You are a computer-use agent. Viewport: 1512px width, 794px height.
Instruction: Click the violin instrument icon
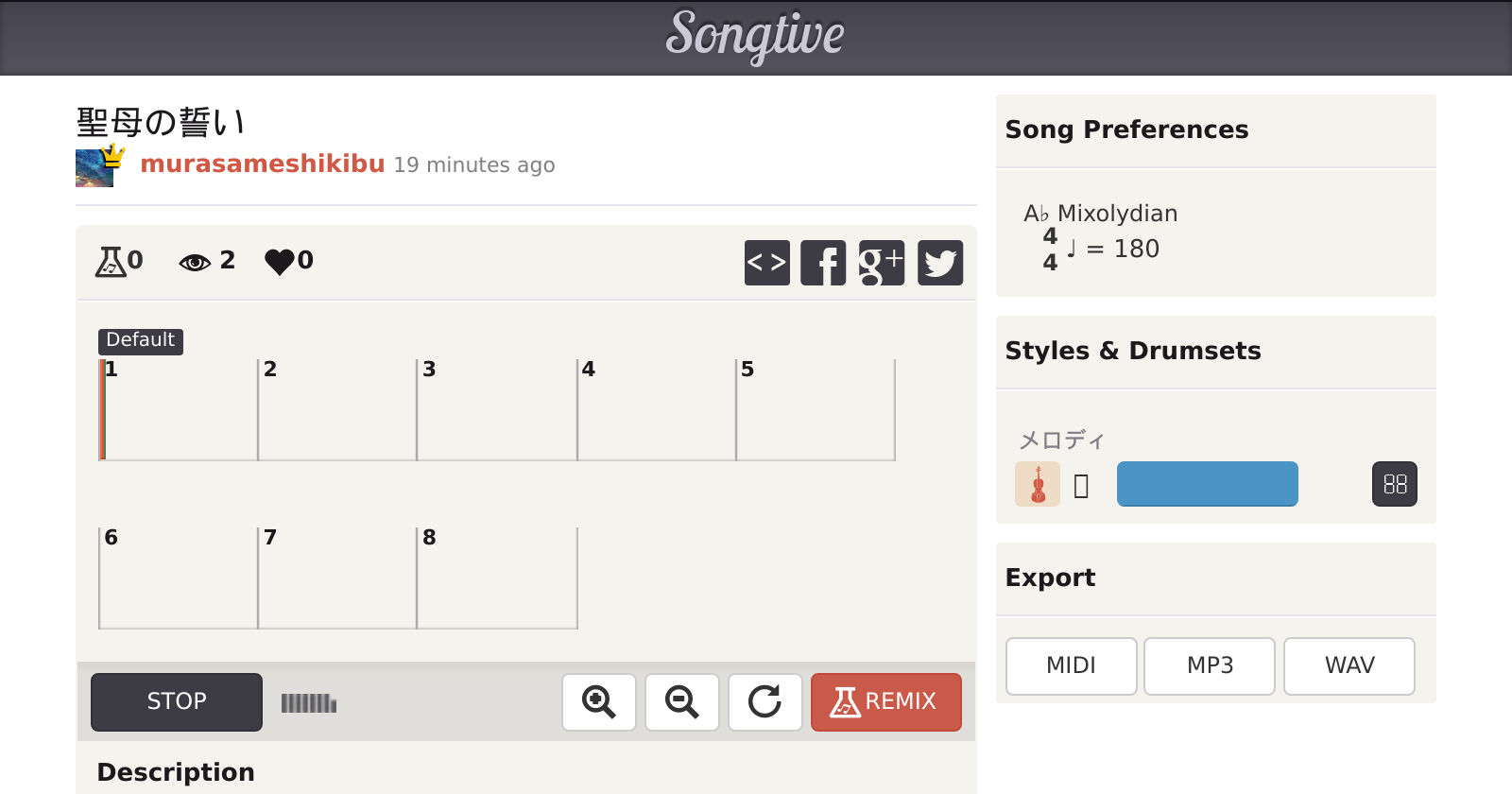tap(1038, 485)
